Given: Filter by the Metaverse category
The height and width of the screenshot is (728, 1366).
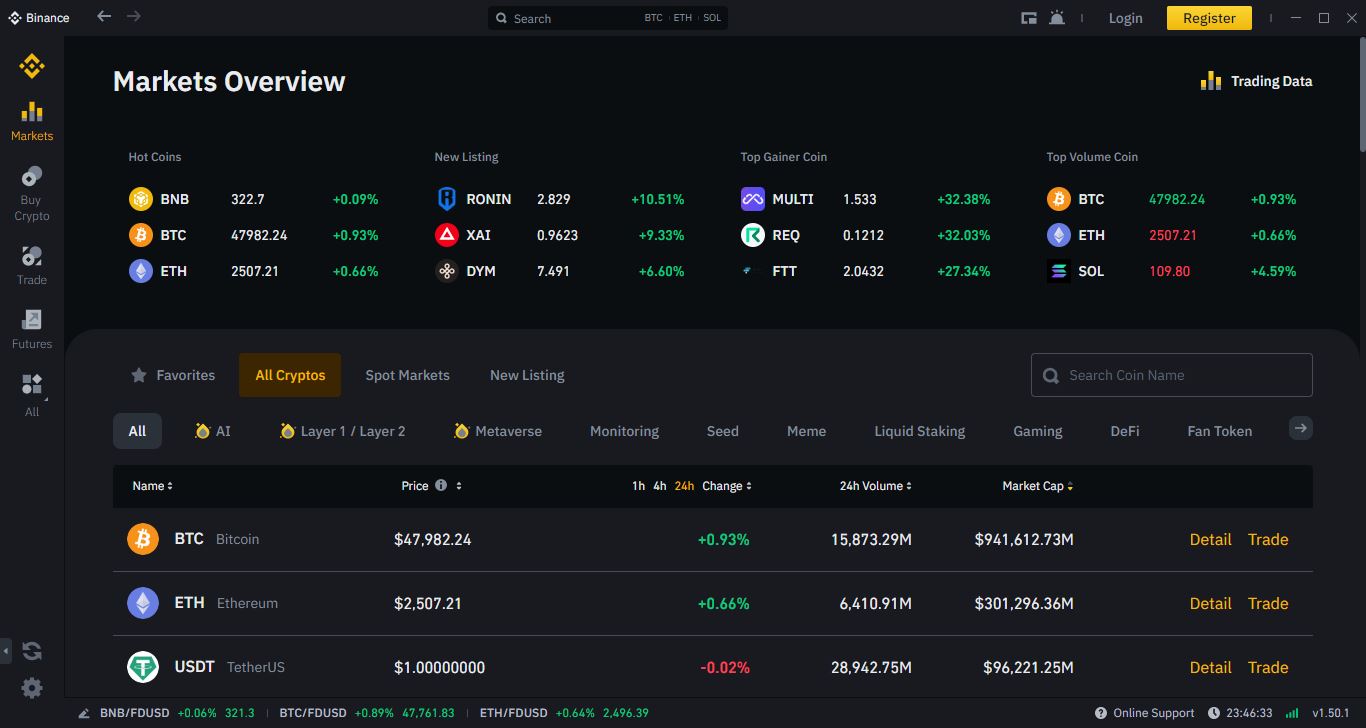Looking at the screenshot, I should tap(498, 431).
